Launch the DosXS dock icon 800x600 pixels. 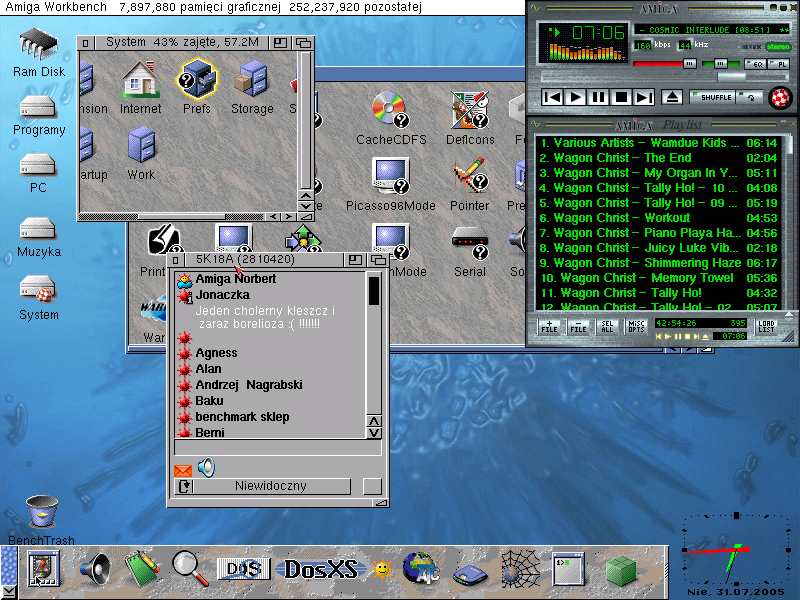320,569
